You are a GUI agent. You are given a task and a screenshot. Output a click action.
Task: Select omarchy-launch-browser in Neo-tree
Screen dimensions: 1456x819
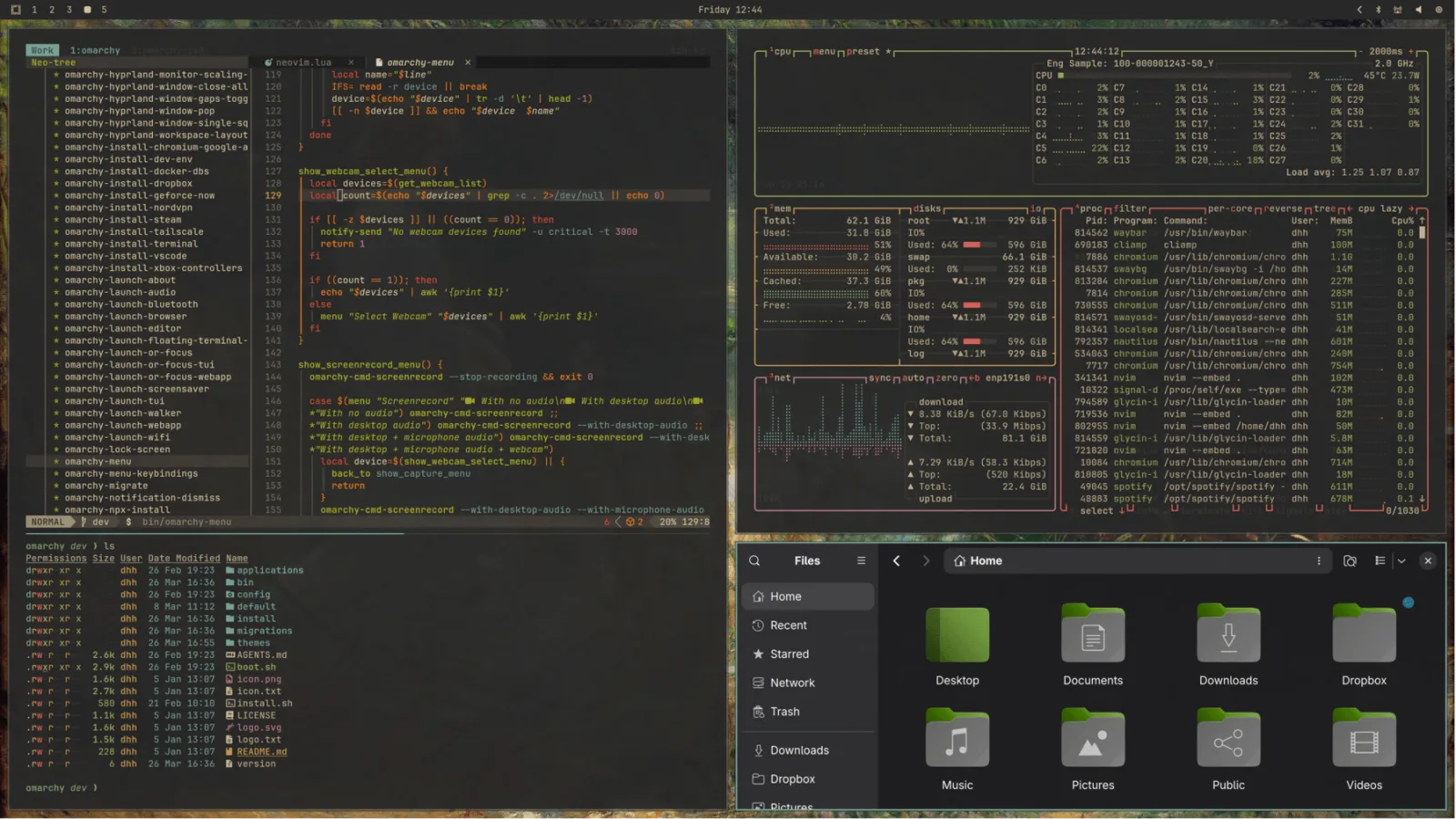click(x=126, y=317)
